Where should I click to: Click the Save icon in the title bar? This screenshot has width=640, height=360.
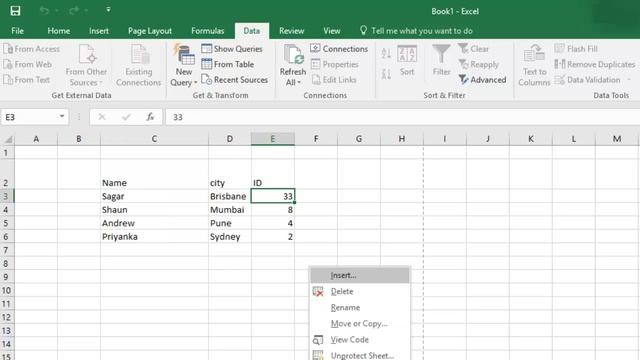(x=15, y=11)
